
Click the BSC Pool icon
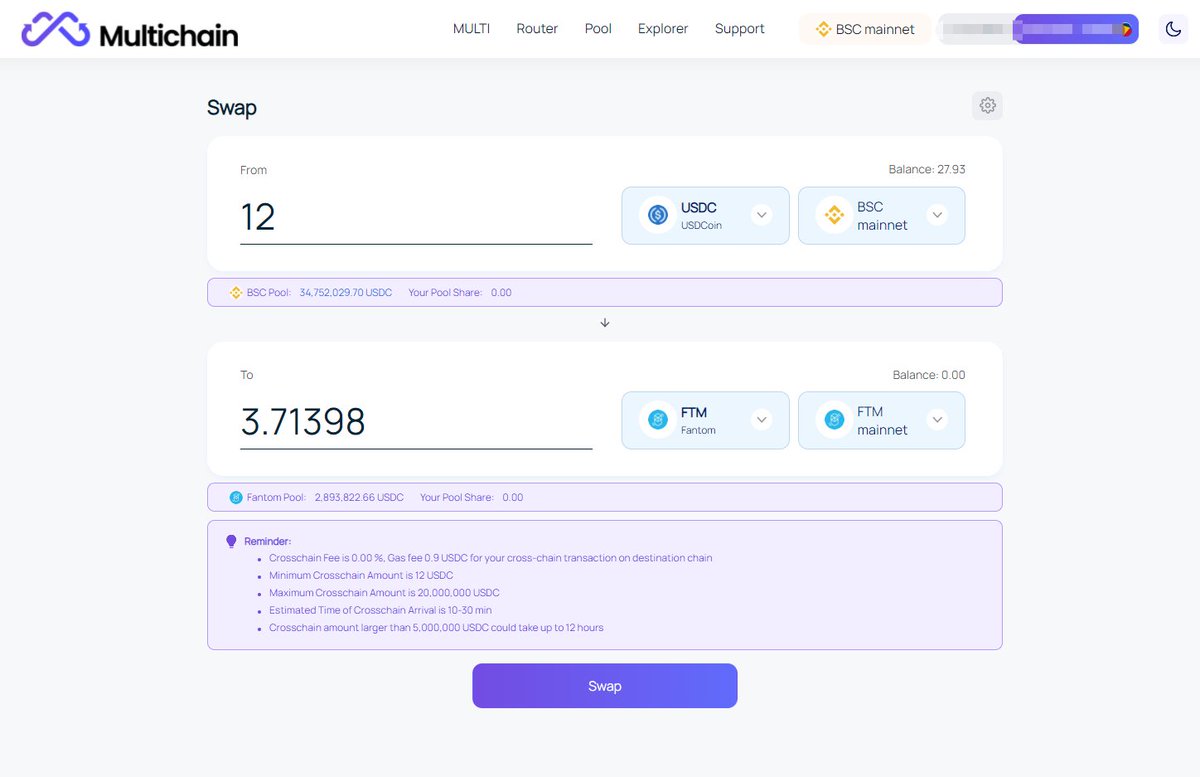click(236, 293)
